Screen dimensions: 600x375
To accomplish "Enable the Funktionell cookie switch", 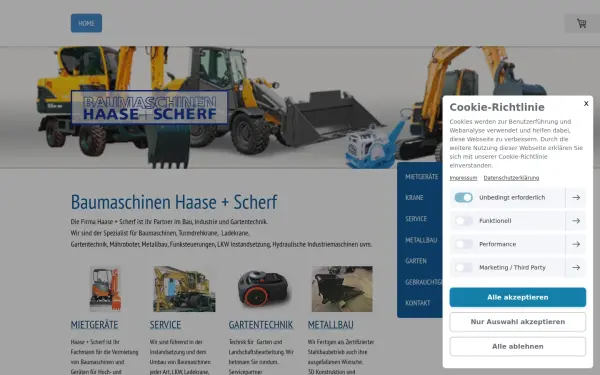I will pos(463,221).
